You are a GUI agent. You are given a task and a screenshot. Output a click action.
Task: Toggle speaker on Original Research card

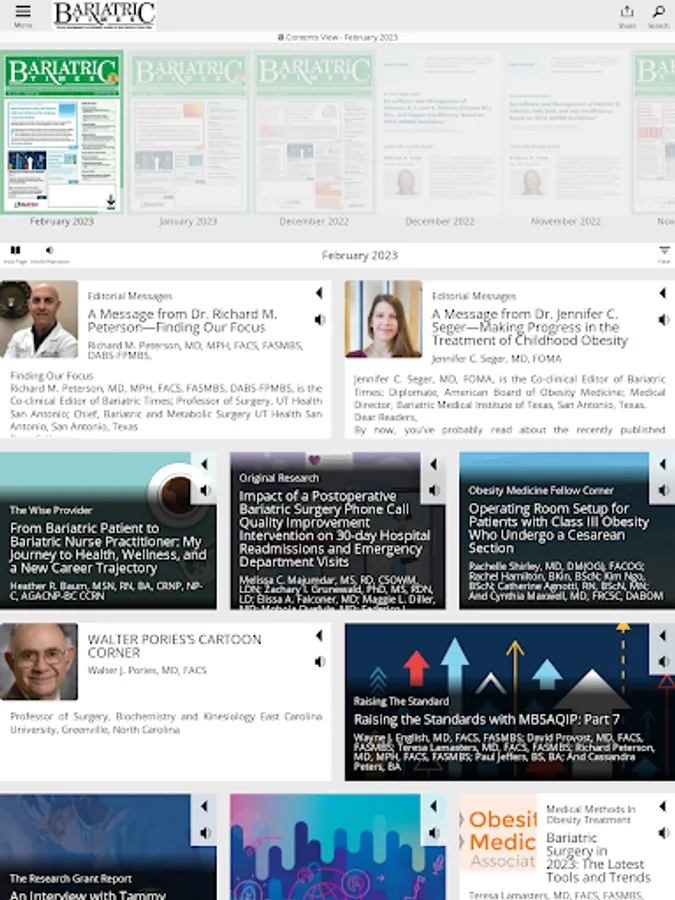click(435, 490)
